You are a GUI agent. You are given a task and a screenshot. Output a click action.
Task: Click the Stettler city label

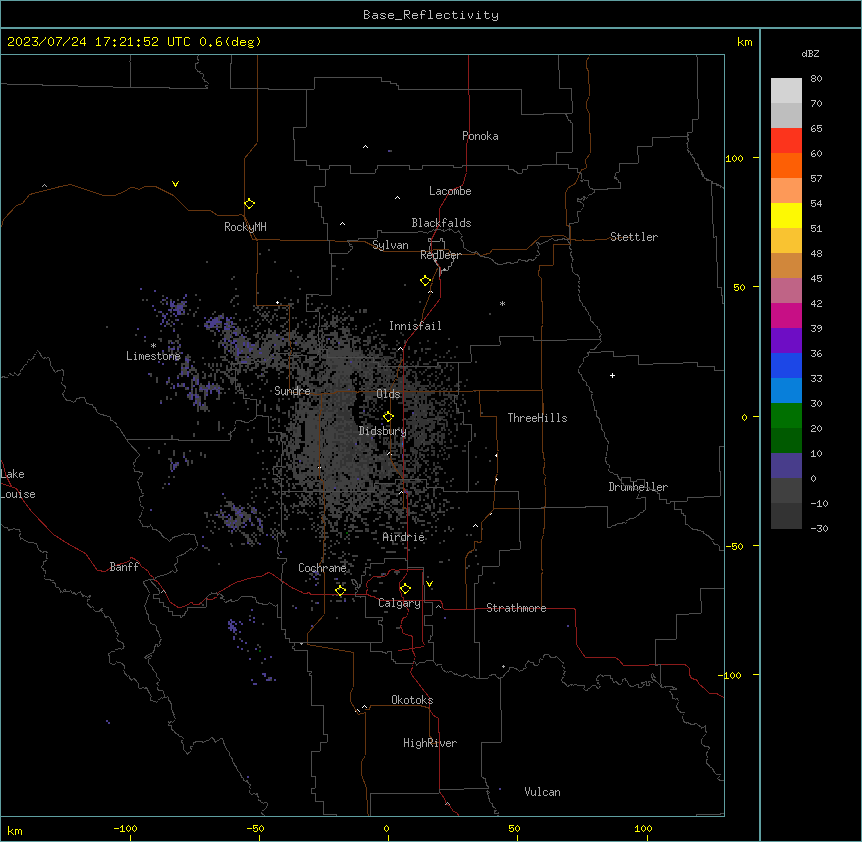point(634,237)
